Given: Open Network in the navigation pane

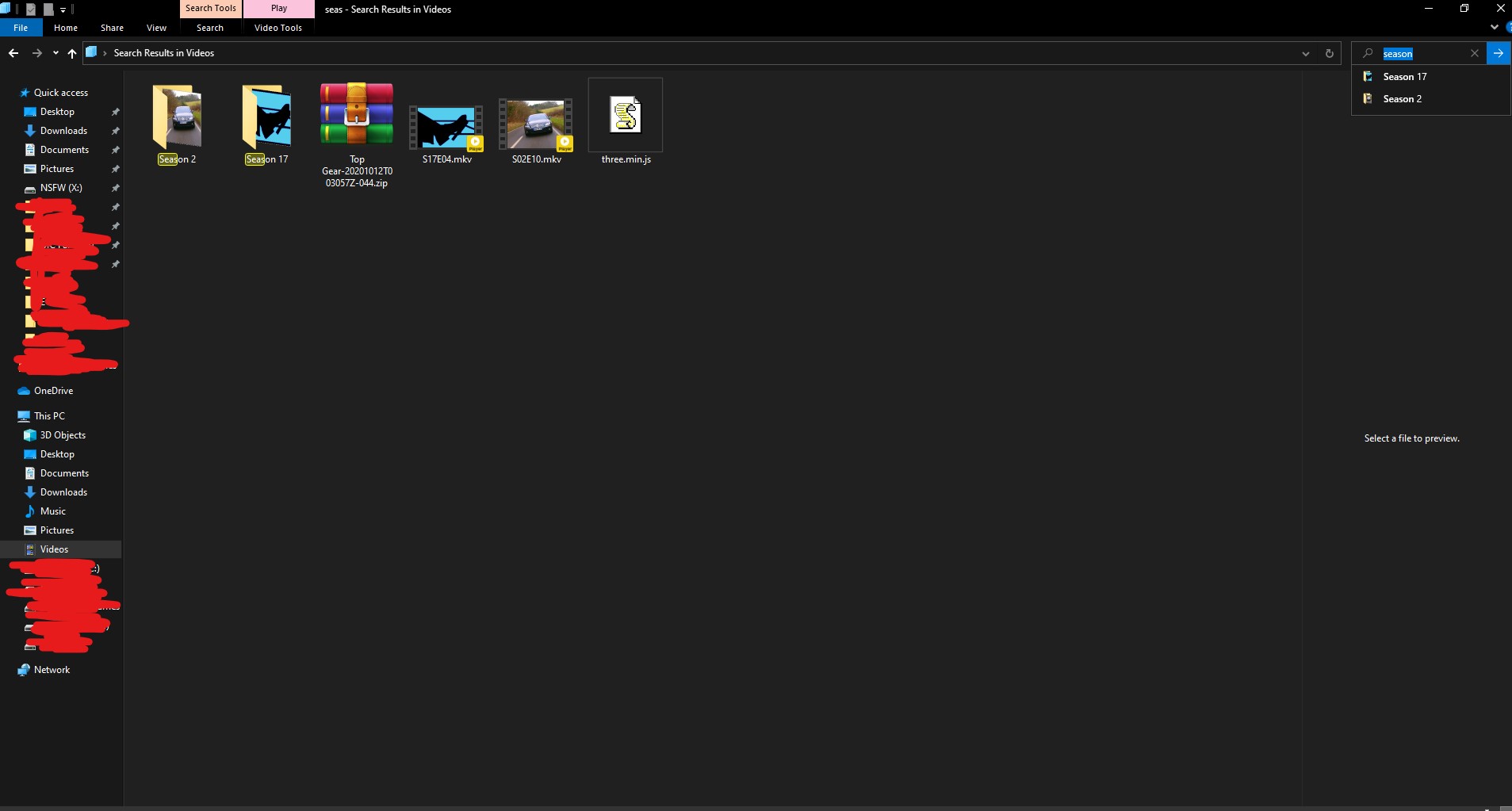Looking at the screenshot, I should (52, 670).
